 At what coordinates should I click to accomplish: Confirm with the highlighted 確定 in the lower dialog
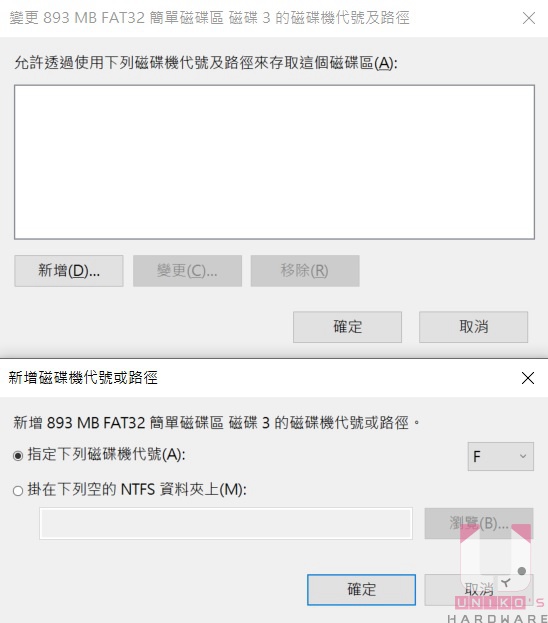(361, 590)
